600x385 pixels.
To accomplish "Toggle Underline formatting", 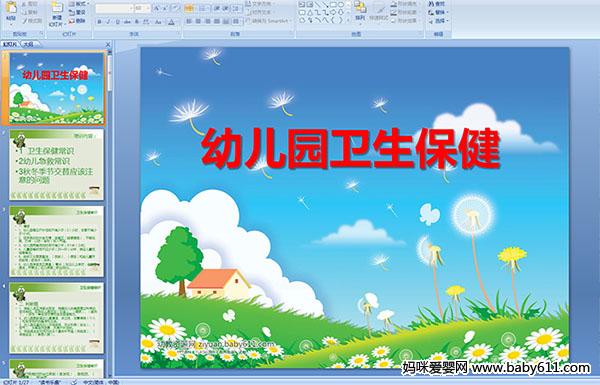I will (117, 22).
